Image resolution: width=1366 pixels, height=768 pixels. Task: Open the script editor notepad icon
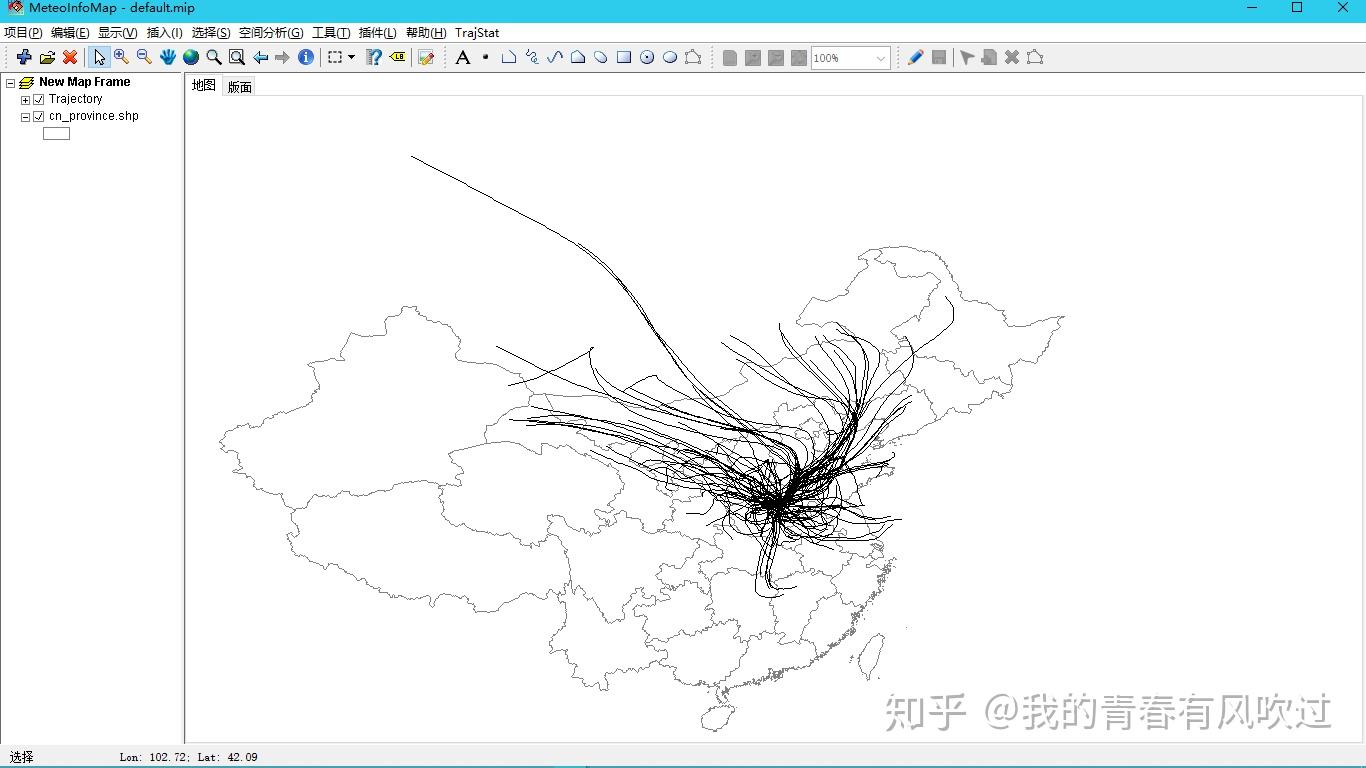426,58
